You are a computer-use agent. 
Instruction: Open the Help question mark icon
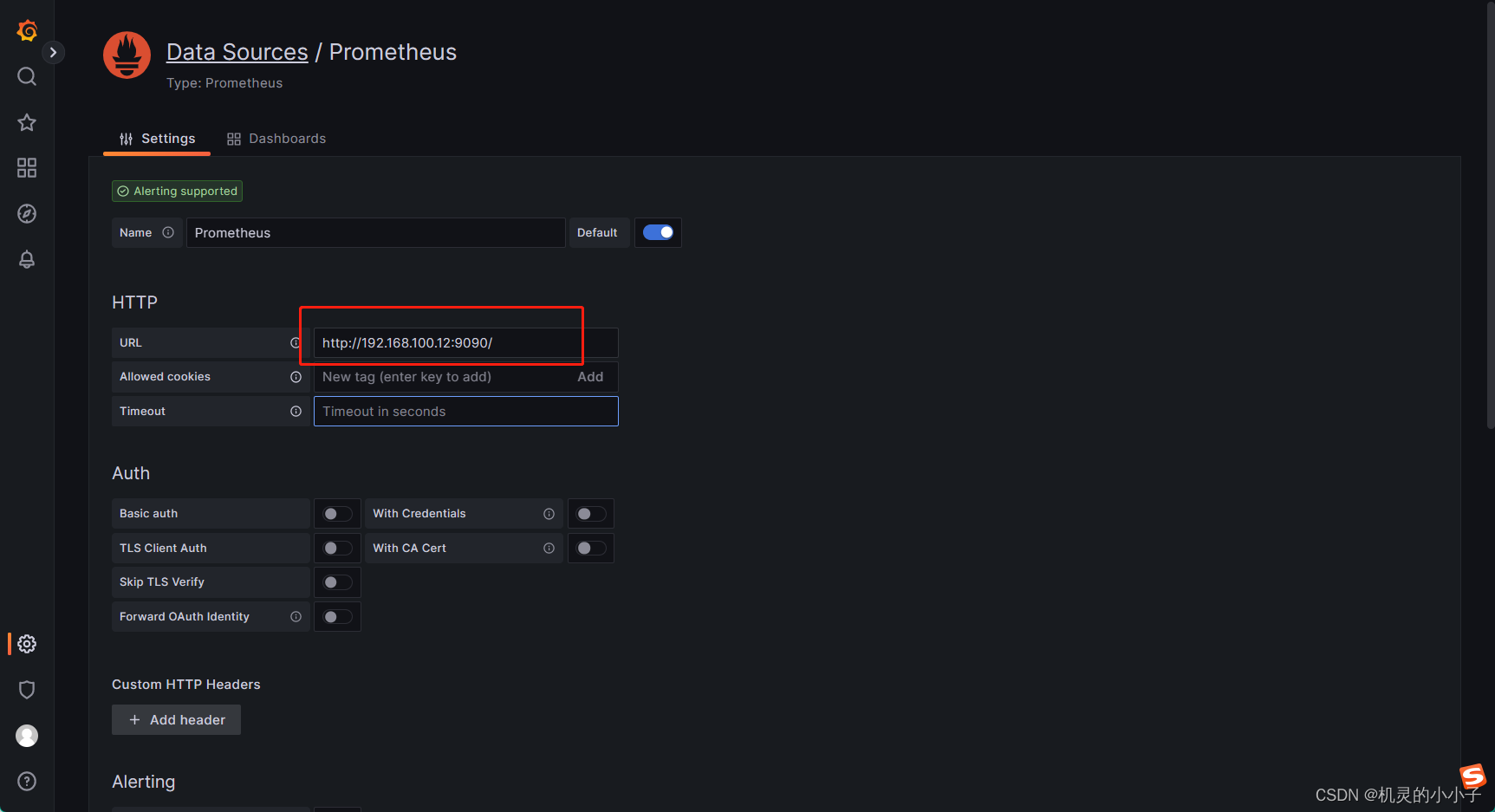(x=27, y=782)
